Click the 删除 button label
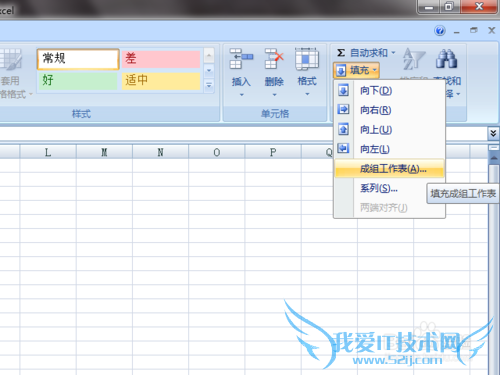 (274, 82)
